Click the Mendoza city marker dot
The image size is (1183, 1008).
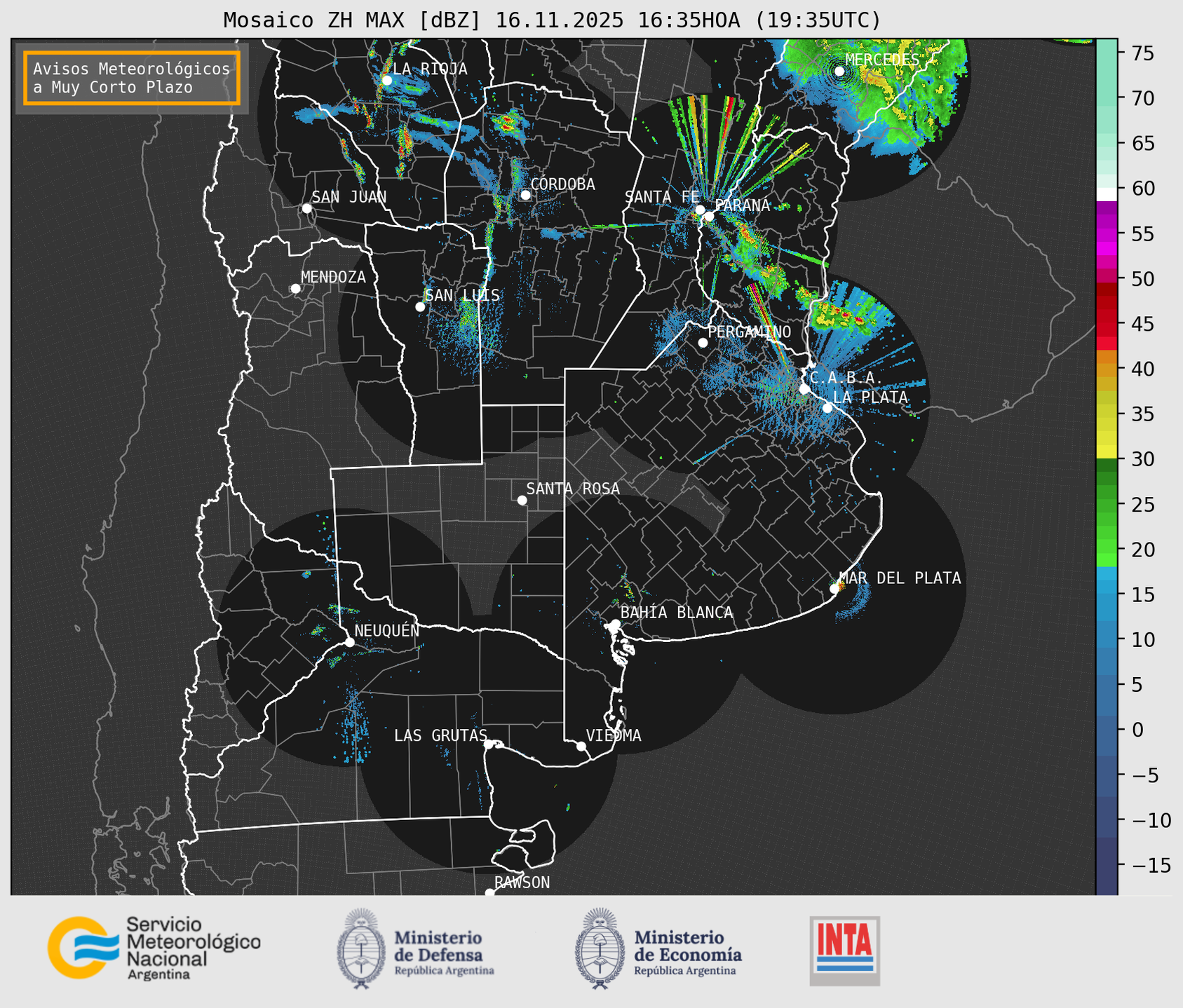[x=295, y=289]
